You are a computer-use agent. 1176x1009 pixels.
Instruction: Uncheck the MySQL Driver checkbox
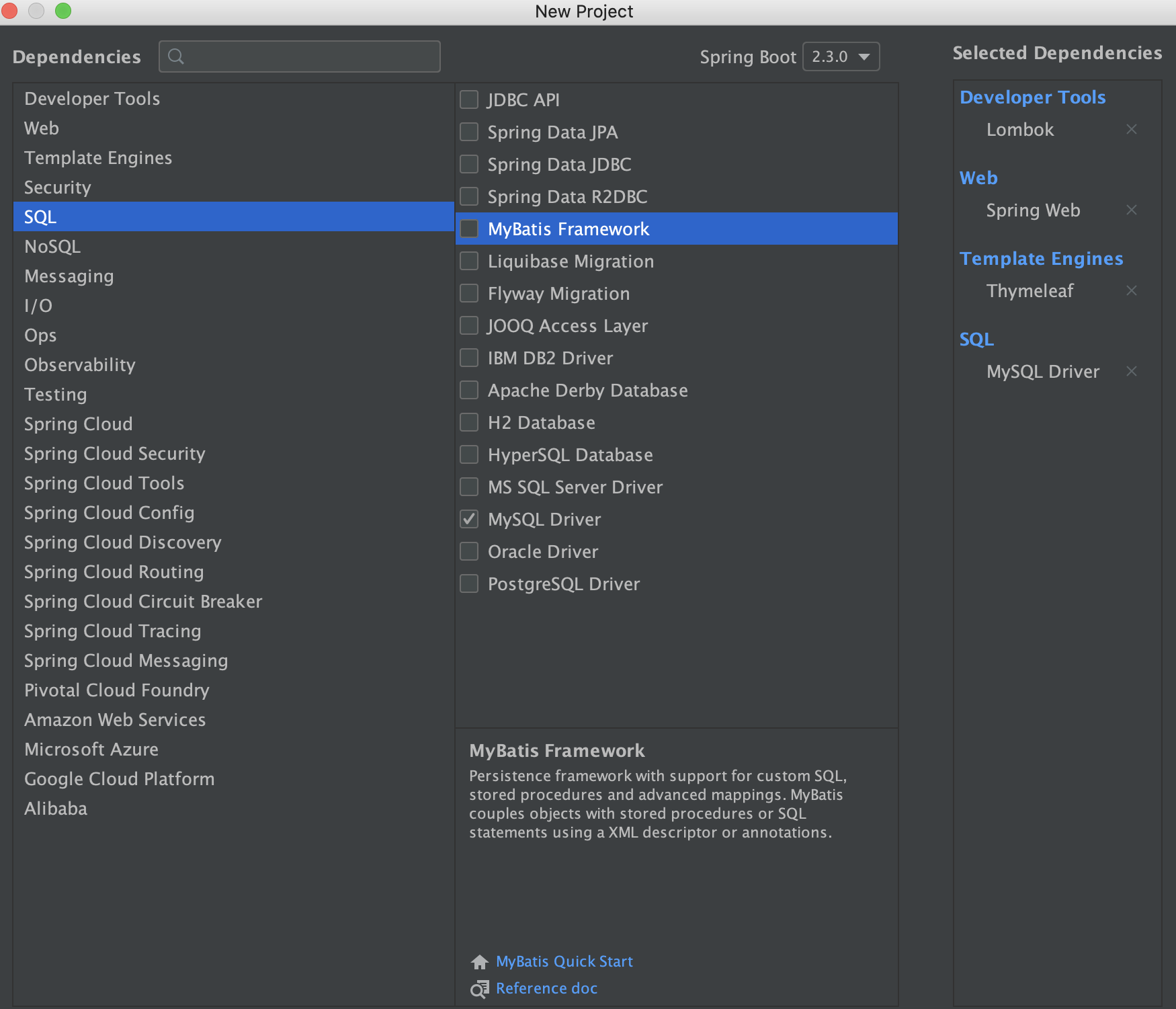click(469, 519)
